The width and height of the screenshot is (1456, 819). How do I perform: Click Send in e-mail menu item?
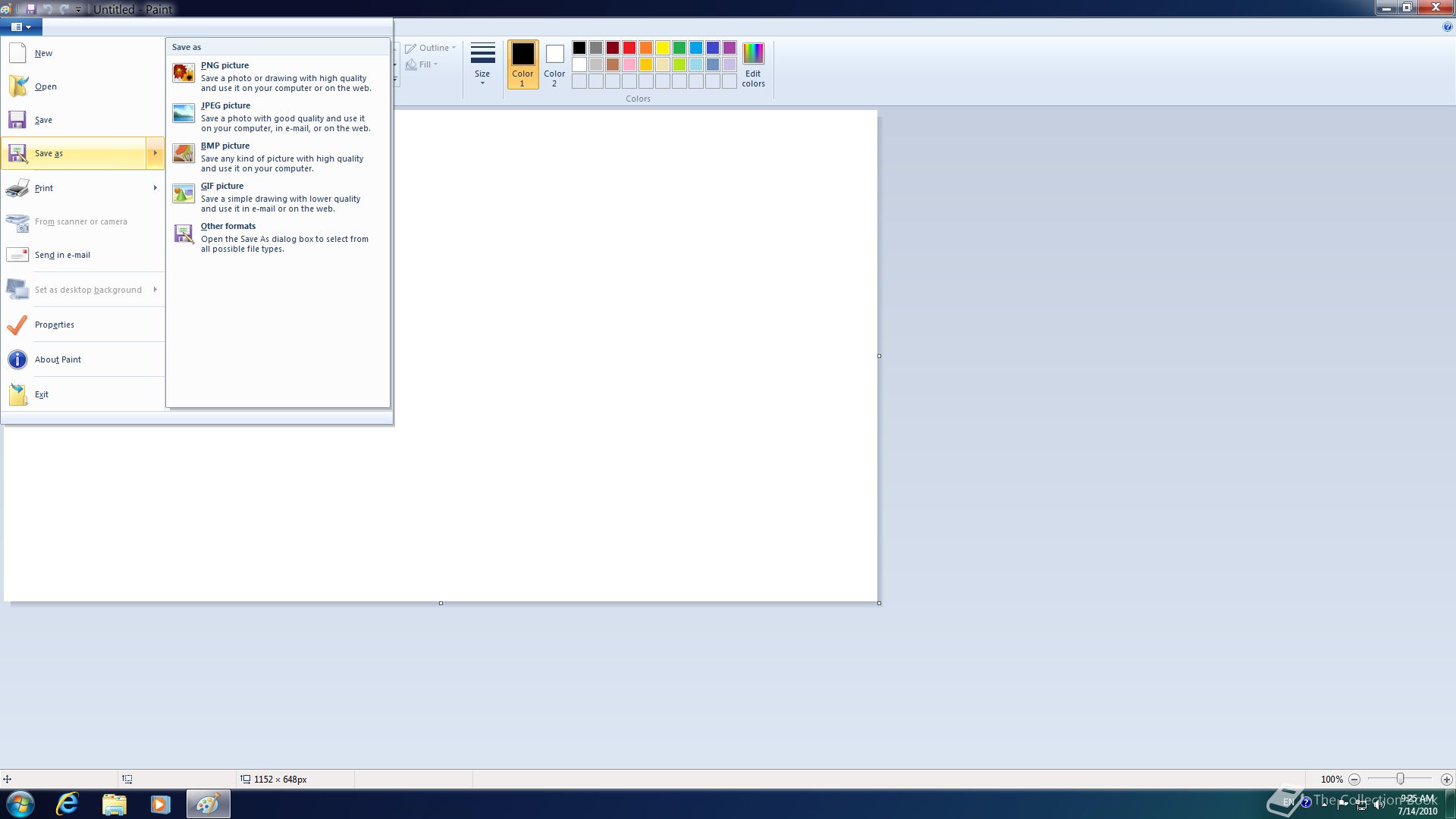62,255
